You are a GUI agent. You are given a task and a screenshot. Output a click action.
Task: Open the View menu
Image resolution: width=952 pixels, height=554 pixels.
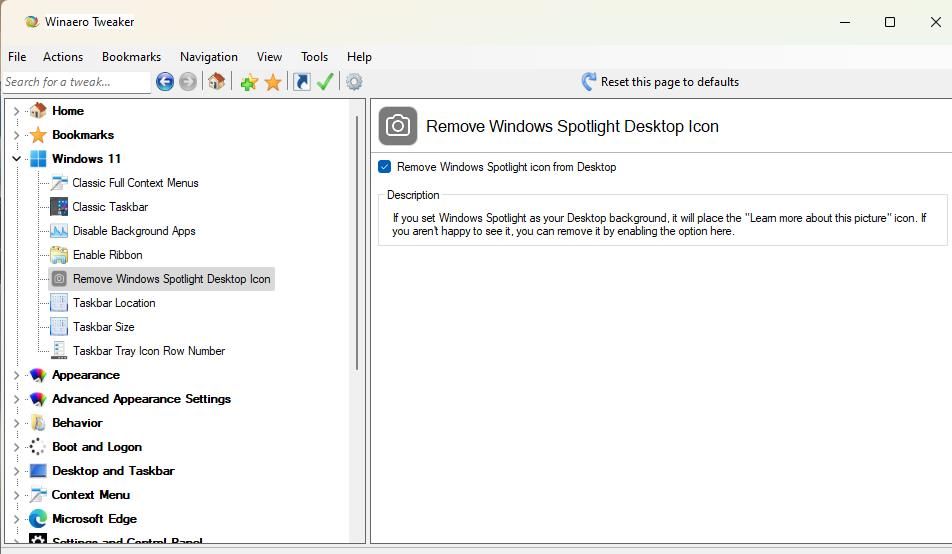(x=270, y=56)
